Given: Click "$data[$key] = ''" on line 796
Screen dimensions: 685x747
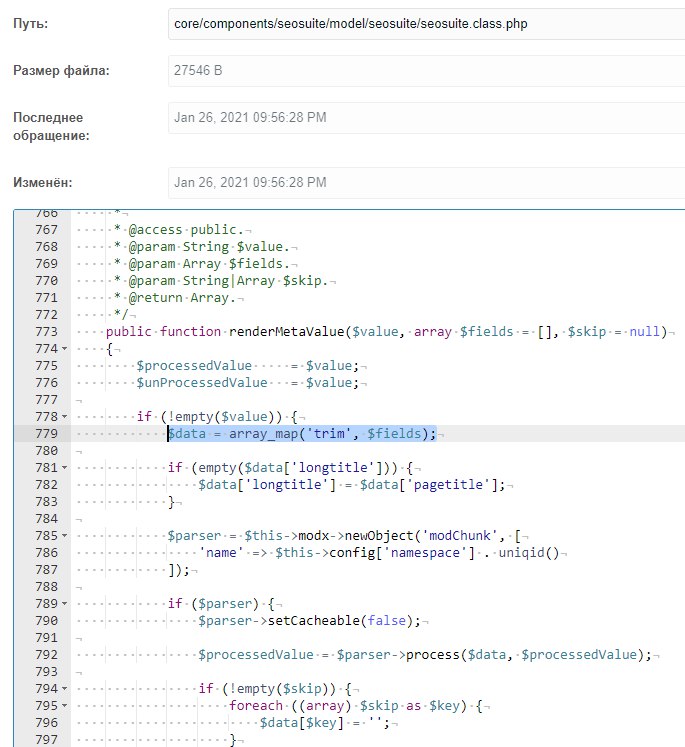Looking at the screenshot, I should [x=322, y=723].
